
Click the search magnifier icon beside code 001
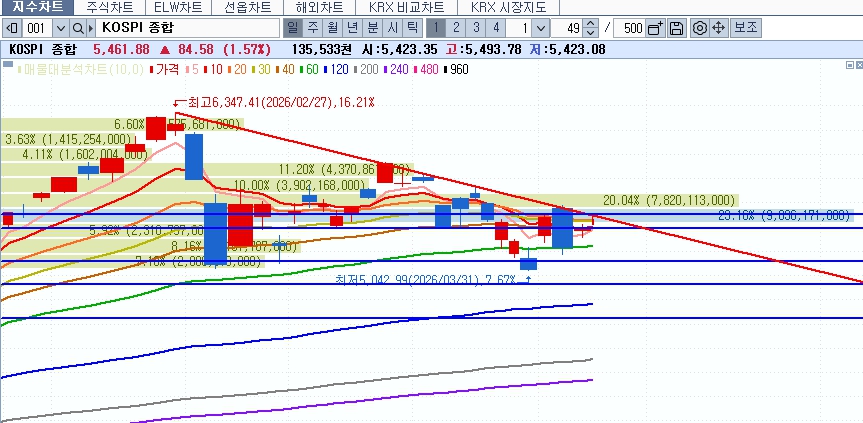tap(77, 28)
